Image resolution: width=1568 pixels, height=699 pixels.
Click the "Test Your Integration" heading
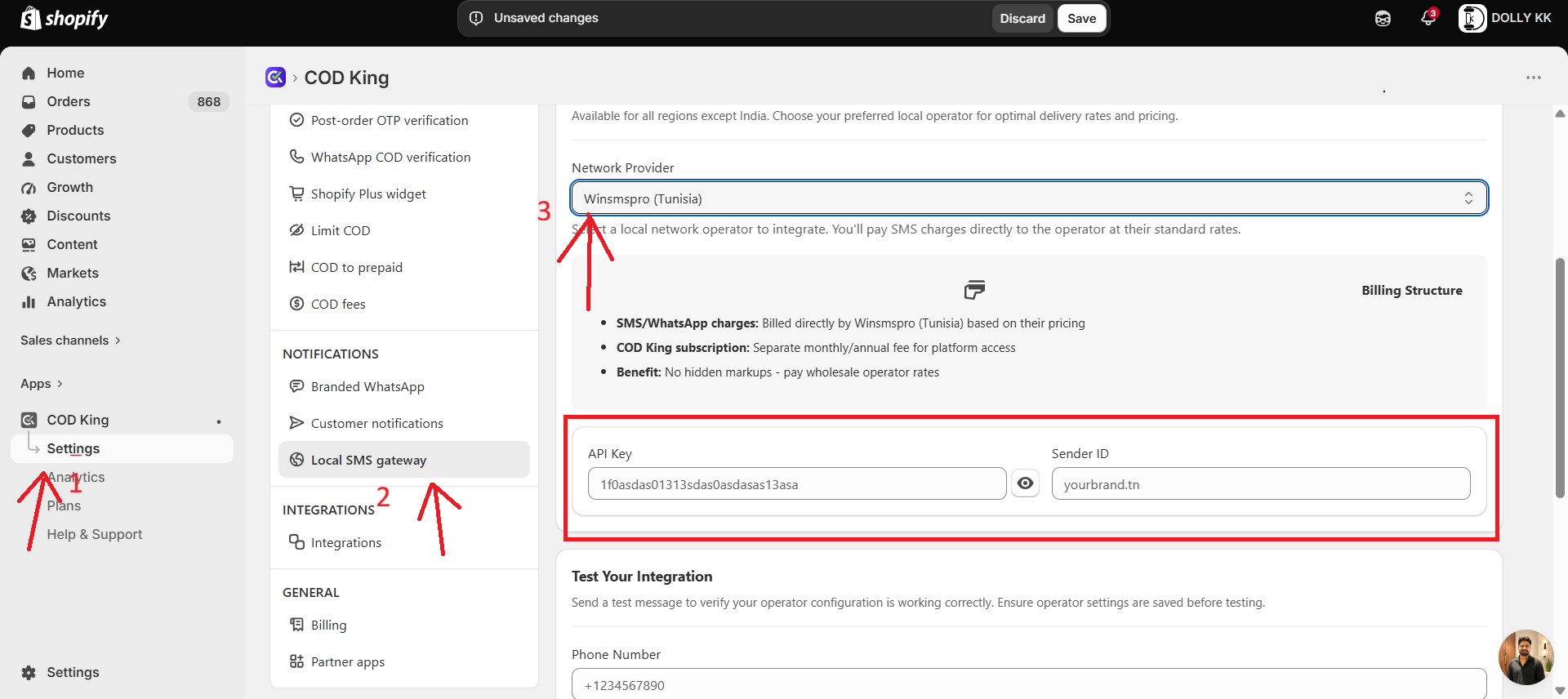(642, 577)
